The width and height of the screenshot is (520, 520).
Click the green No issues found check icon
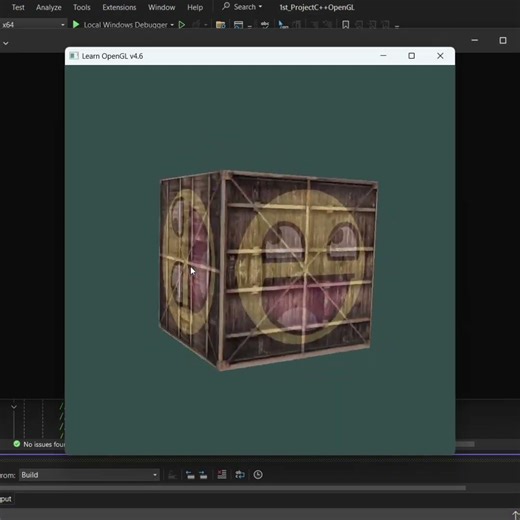point(17,444)
